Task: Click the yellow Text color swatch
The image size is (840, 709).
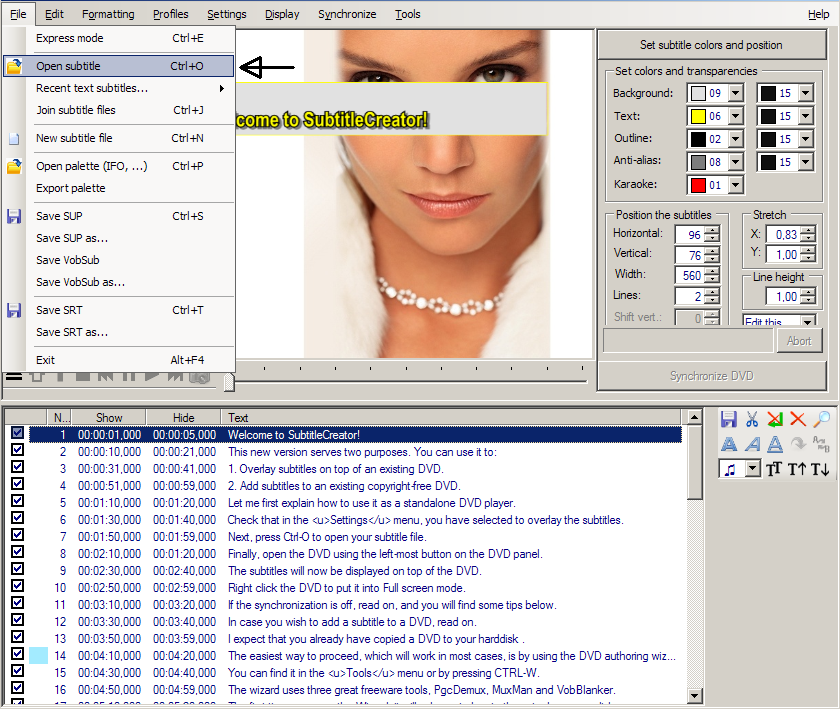Action: pos(698,116)
